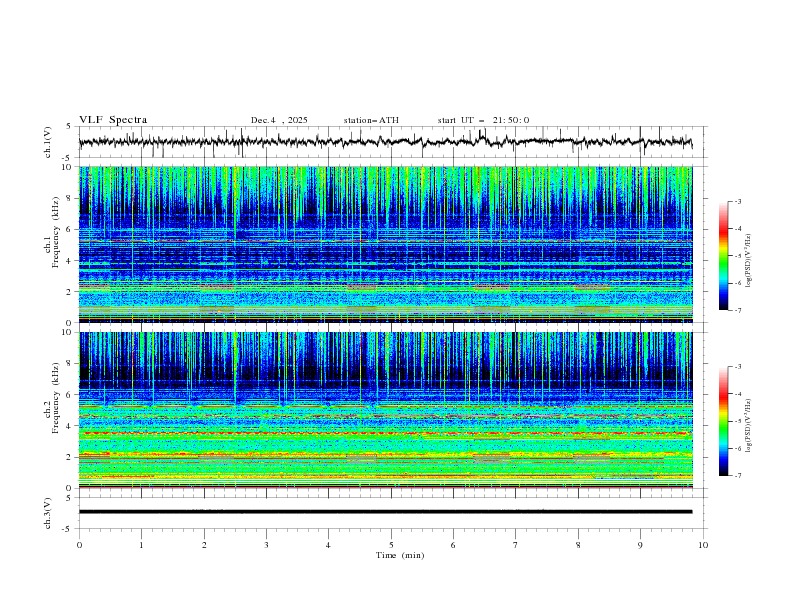Click the ch.2 "Frequency (kHz)" axis label
The width and height of the screenshot is (792, 612).
pos(56,397)
